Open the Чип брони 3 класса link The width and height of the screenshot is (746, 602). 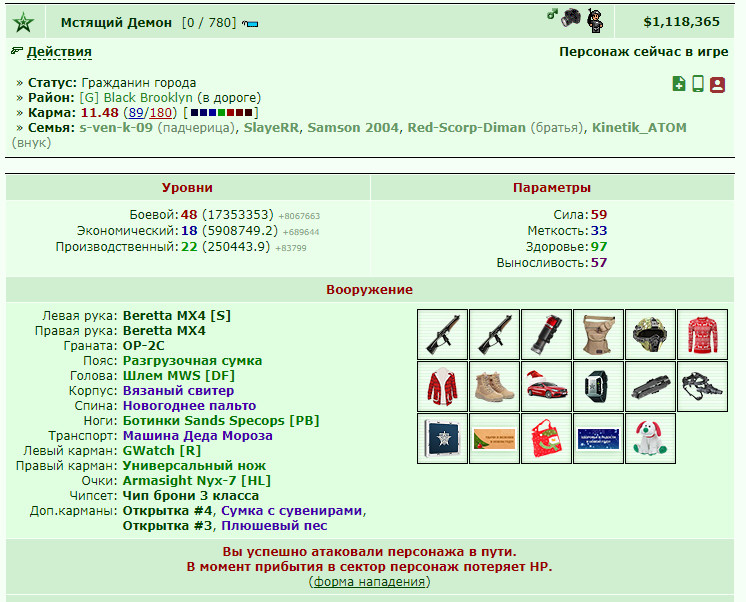coord(191,495)
